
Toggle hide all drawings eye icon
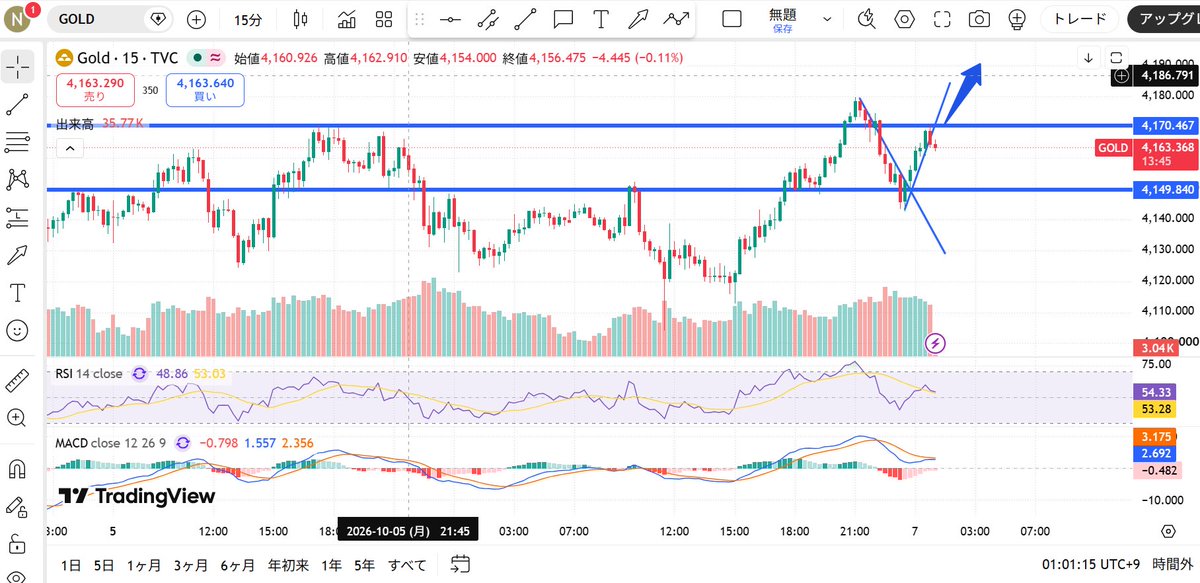pyautogui.click(x=17, y=576)
